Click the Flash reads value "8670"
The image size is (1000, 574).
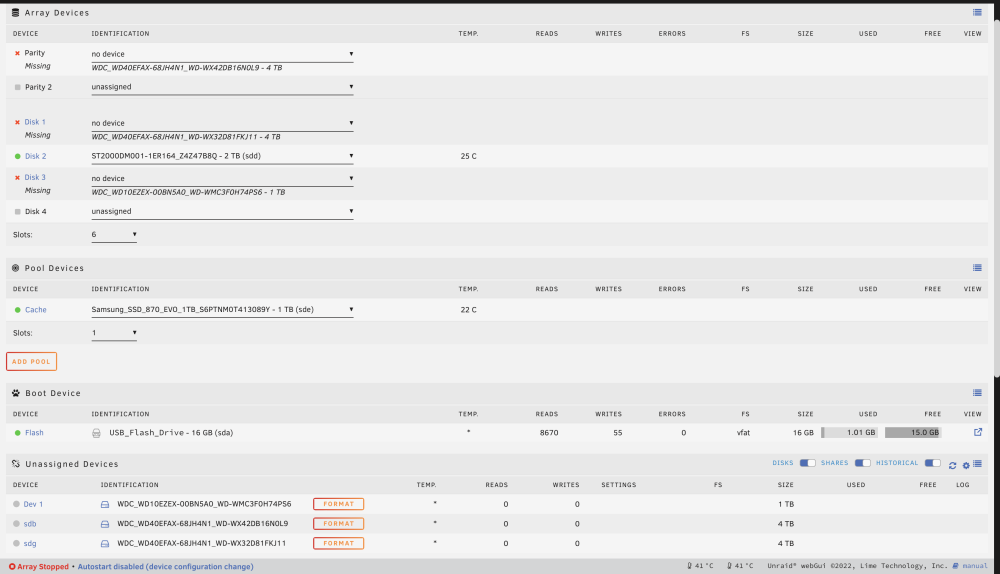tap(549, 432)
